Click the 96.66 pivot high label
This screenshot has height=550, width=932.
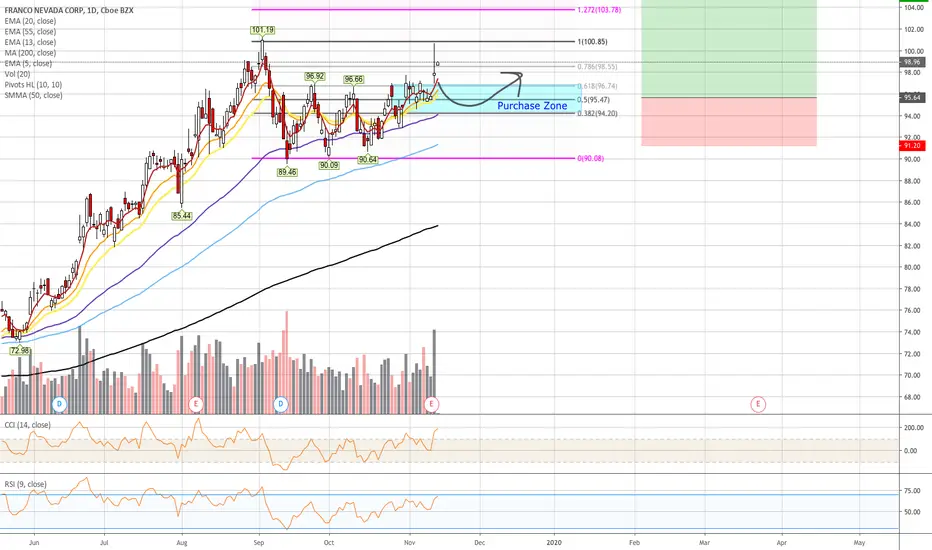(354, 79)
